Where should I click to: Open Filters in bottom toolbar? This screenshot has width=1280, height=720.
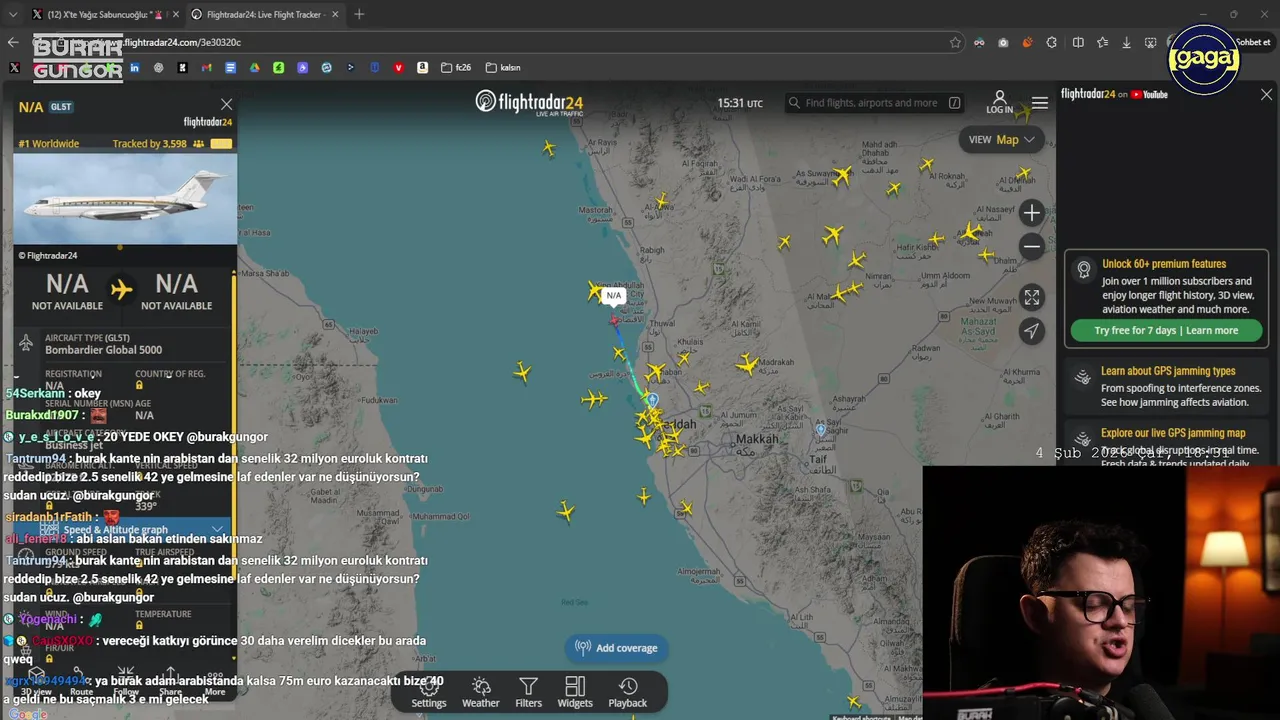[529, 692]
